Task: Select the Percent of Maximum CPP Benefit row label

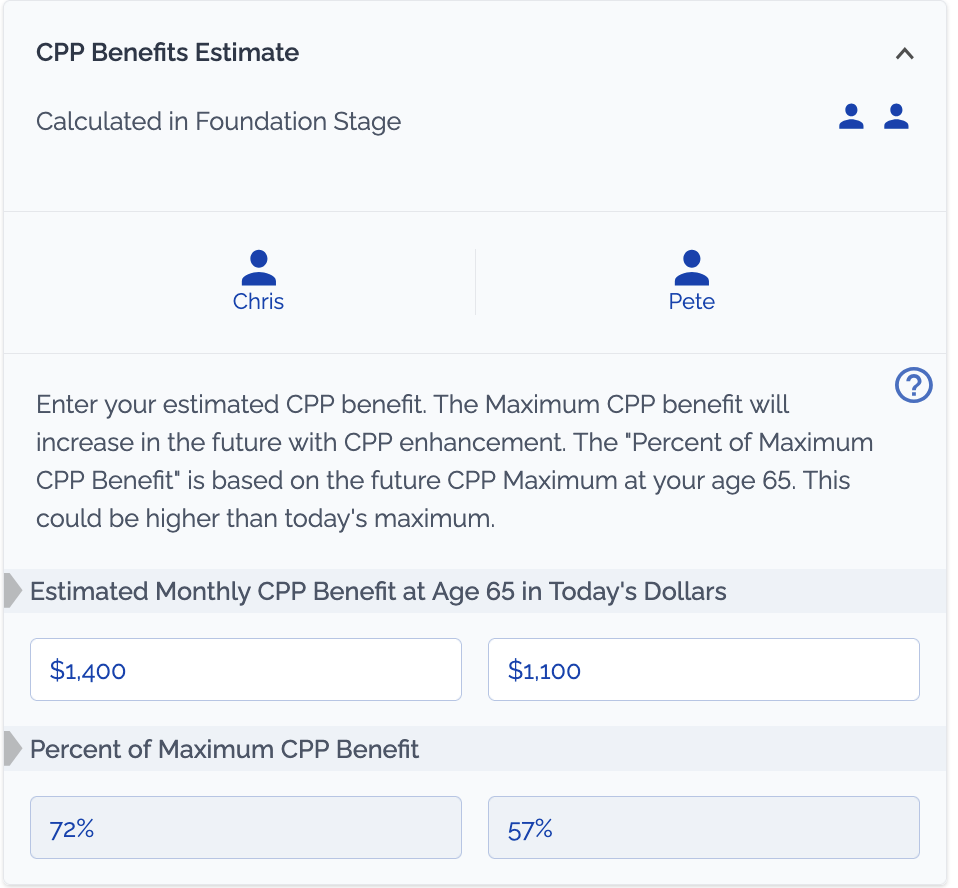Action: tap(225, 749)
